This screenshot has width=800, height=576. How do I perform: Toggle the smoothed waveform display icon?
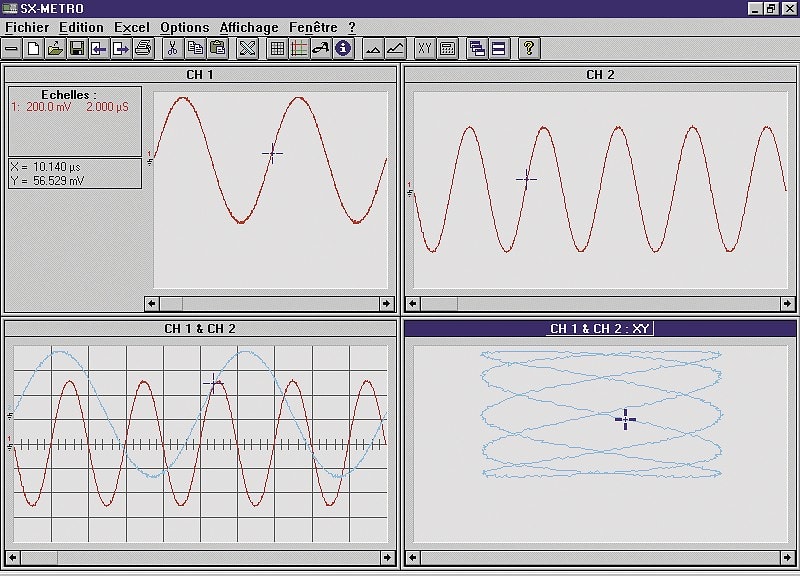(x=394, y=48)
